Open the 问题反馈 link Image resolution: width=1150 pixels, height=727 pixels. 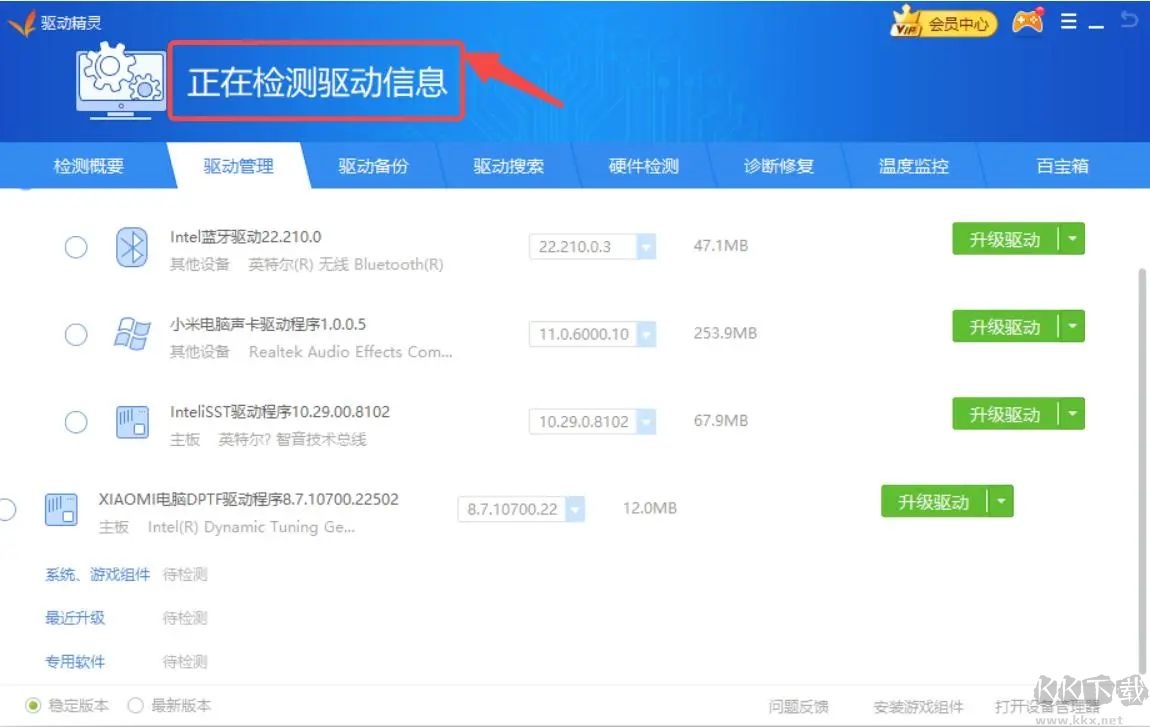pyautogui.click(x=799, y=707)
